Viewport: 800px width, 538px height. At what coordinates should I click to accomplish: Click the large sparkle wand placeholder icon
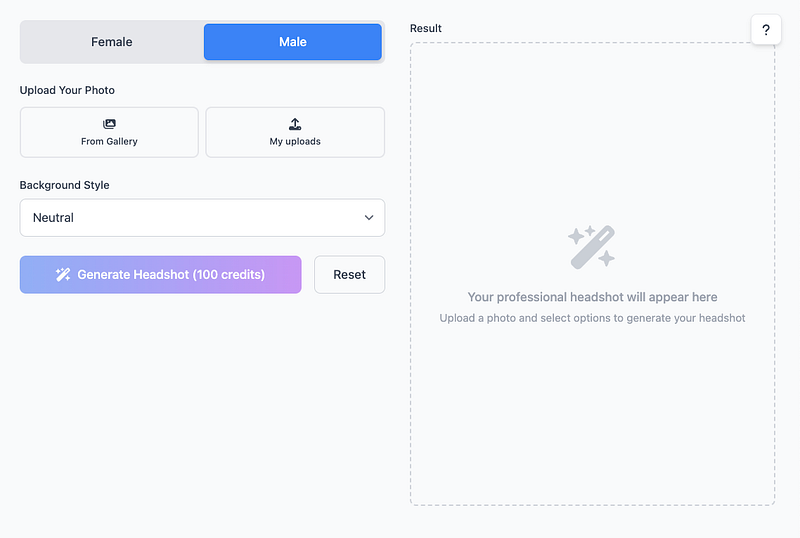click(x=592, y=247)
